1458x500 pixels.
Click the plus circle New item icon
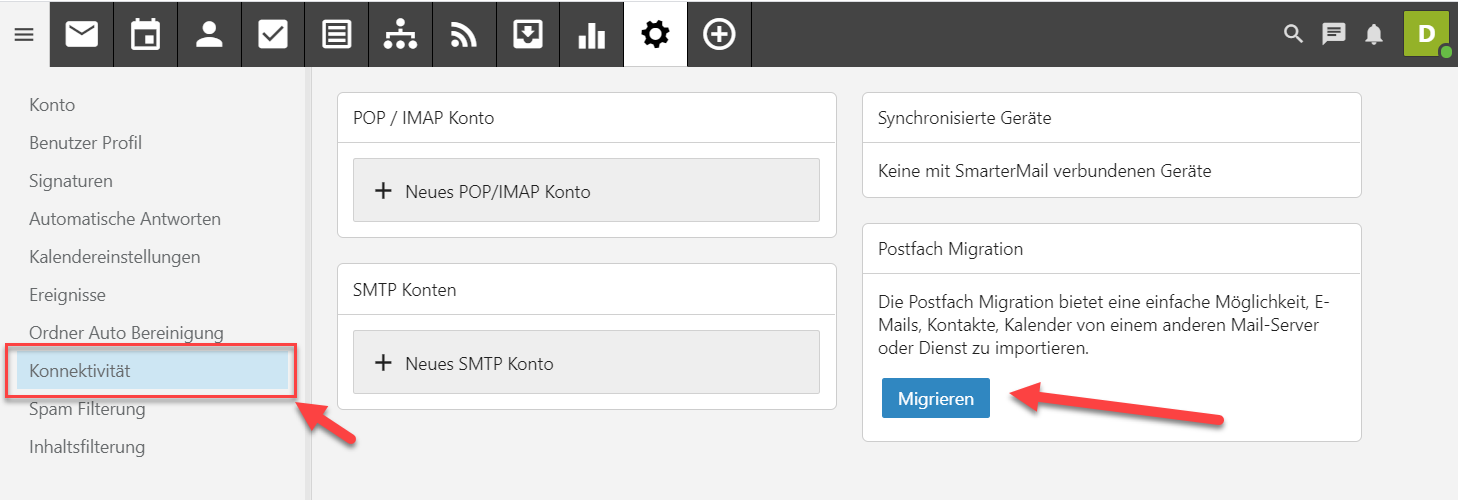coord(719,34)
